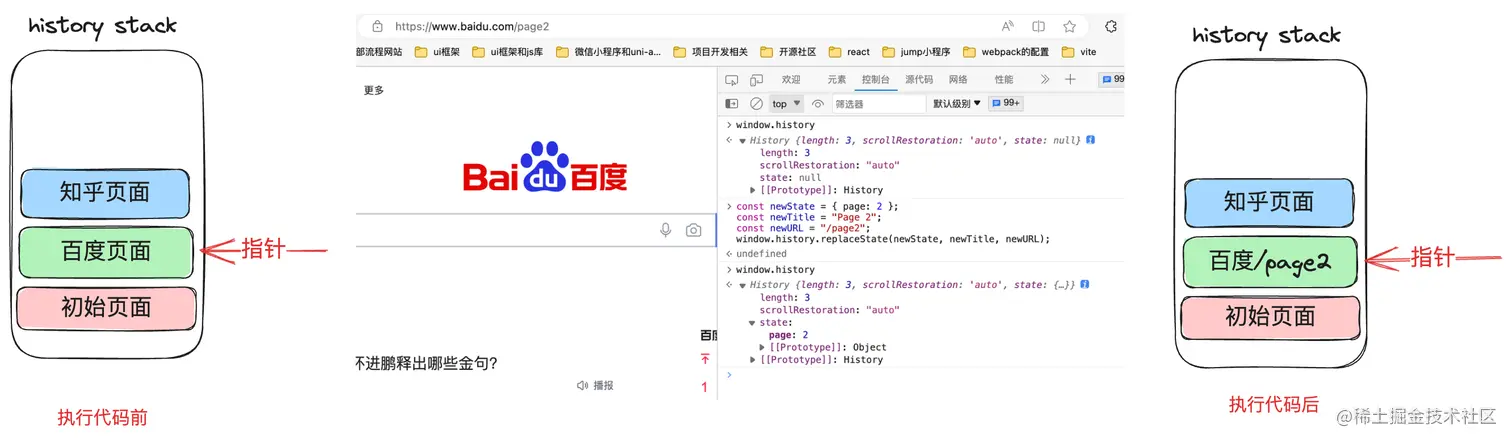Viewport: 1512px width, 442px height.
Task: Open the jump小程序 bookmark folder
Action: coord(917,52)
